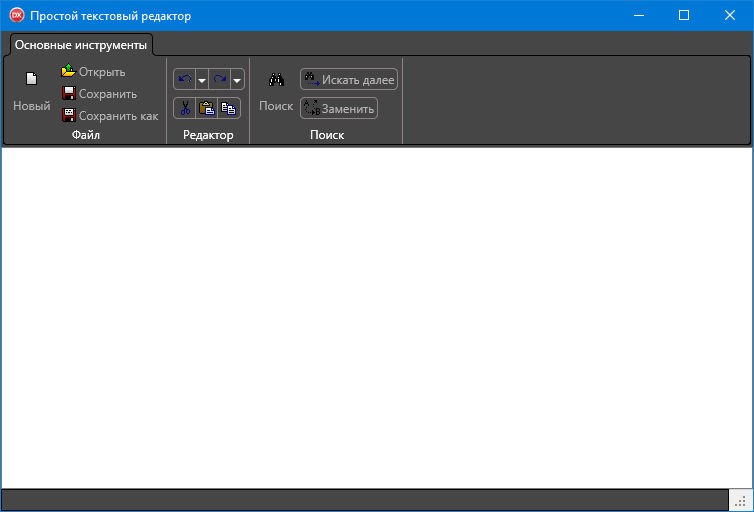Click the Искать далее button

pyautogui.click(x=349, y=79)
